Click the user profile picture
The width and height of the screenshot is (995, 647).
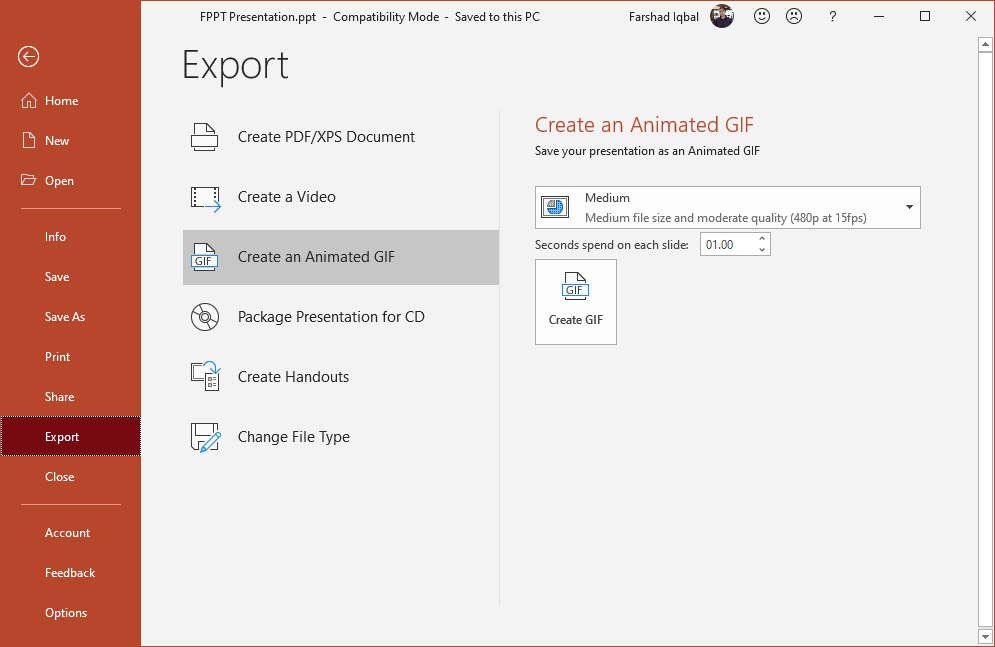(722, 16)
